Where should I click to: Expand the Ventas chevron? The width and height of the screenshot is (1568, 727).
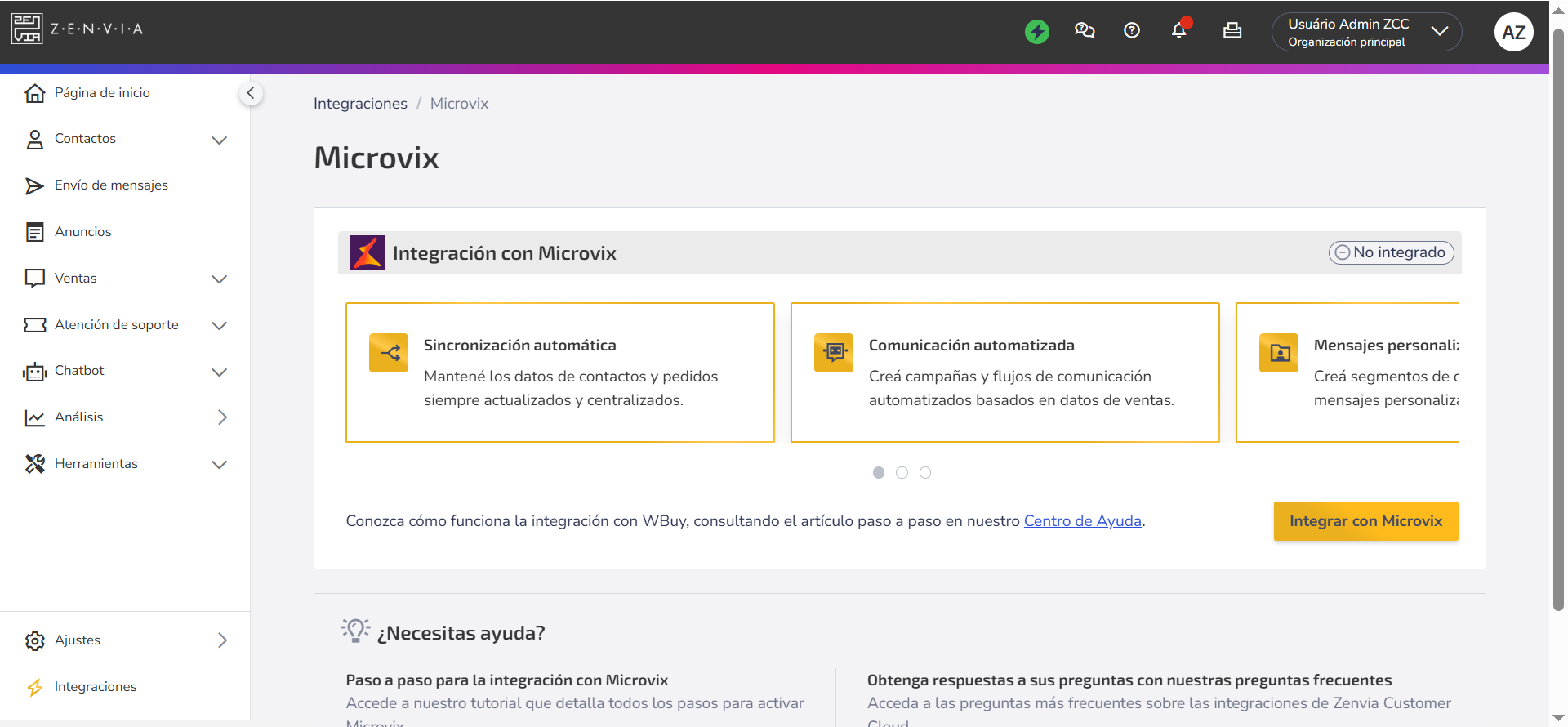click(219, 279)
